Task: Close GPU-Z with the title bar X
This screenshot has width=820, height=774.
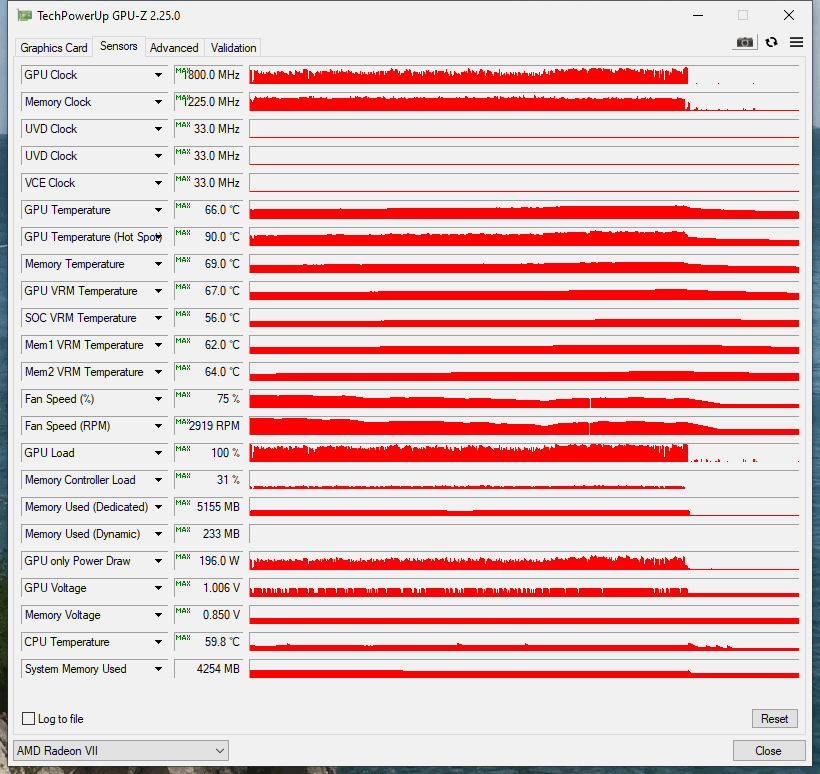Action: pos(789,16)
